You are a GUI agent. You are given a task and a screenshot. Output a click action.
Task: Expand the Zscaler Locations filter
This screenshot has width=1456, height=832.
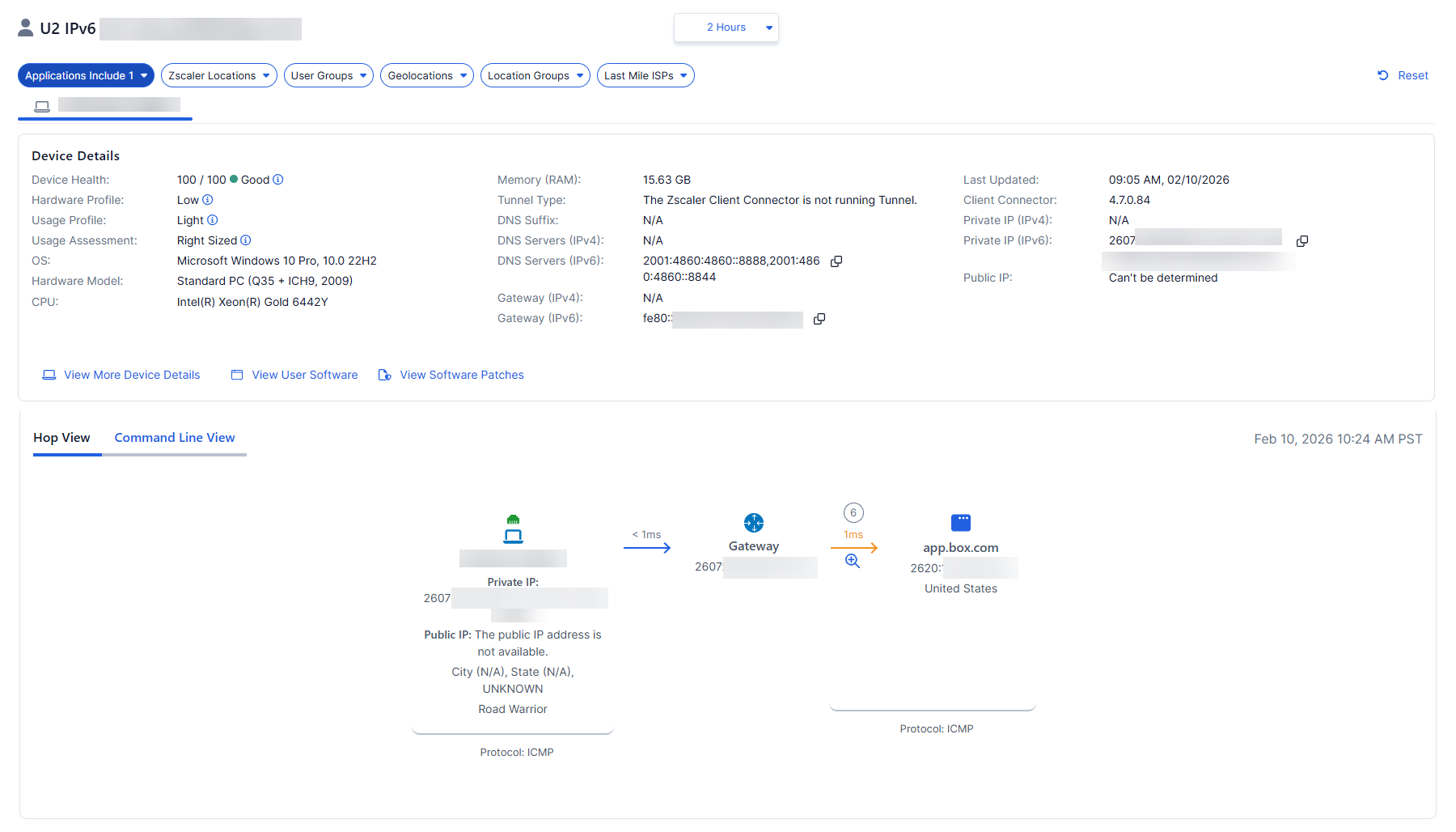219,75
